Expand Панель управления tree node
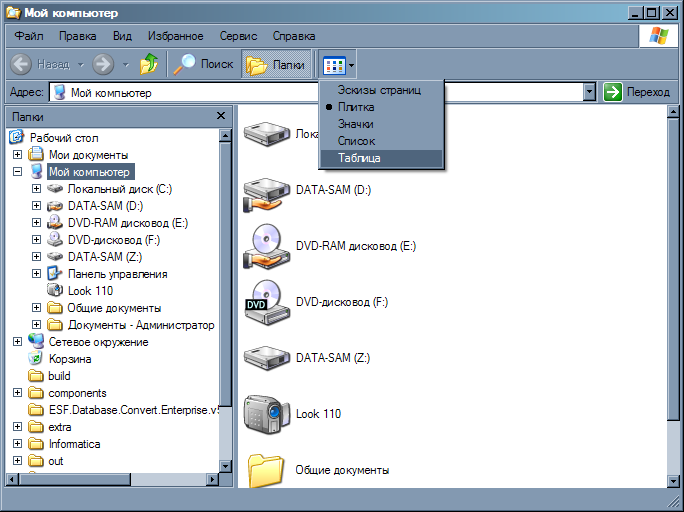The image size is (684, 512). click(x=37, y=274)
